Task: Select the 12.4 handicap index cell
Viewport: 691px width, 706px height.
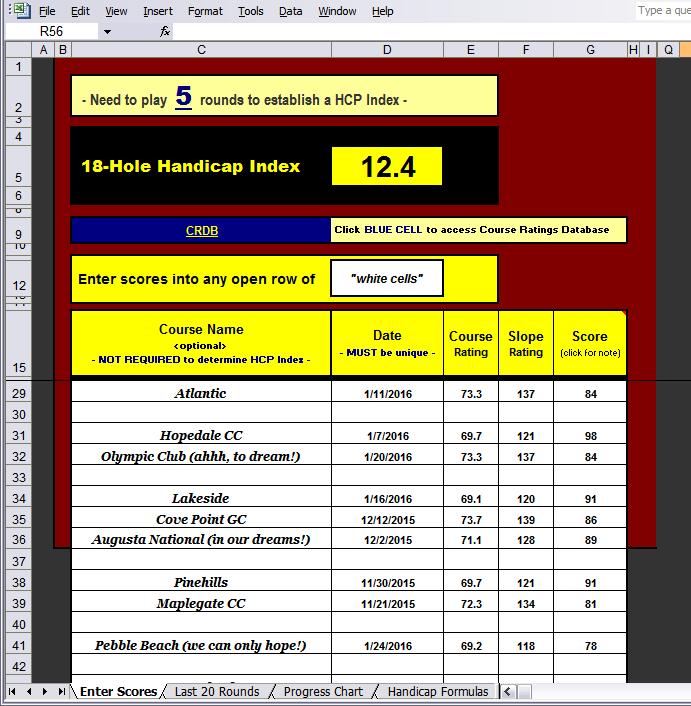Action: (387, 166)
